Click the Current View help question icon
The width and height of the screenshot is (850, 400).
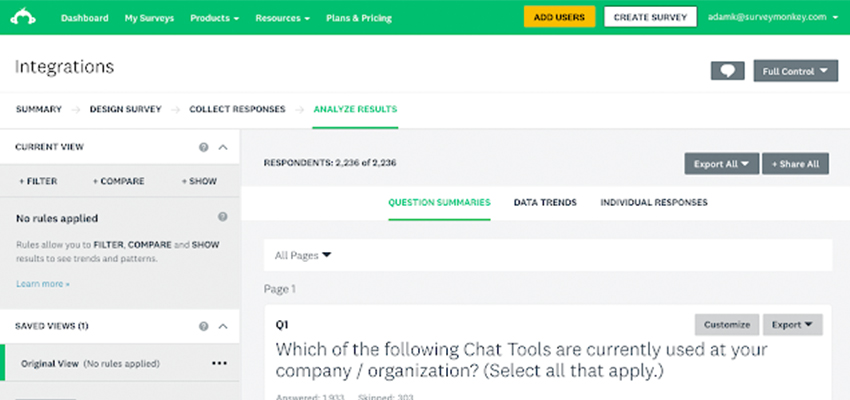pyautogui.click(x=203, y=147)
